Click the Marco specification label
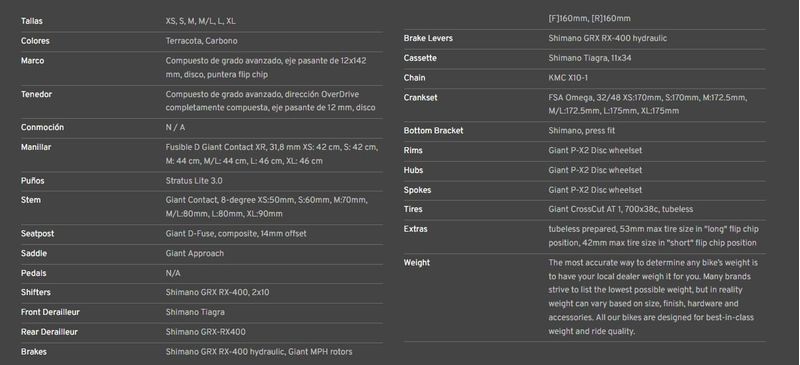The height and width of the screenshot is (365, 800). click(32, 61)
